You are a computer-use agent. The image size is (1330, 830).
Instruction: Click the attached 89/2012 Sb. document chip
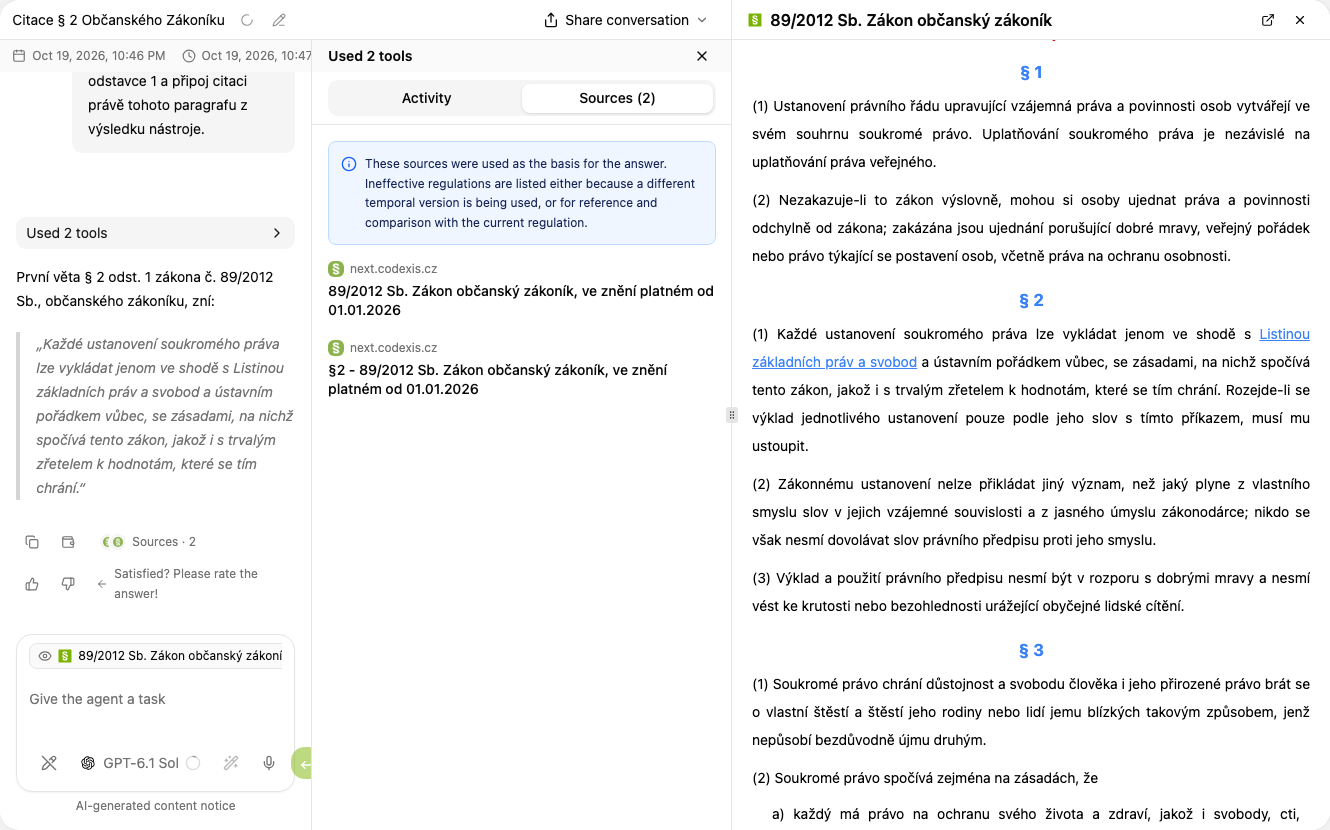tap(157, 656)
